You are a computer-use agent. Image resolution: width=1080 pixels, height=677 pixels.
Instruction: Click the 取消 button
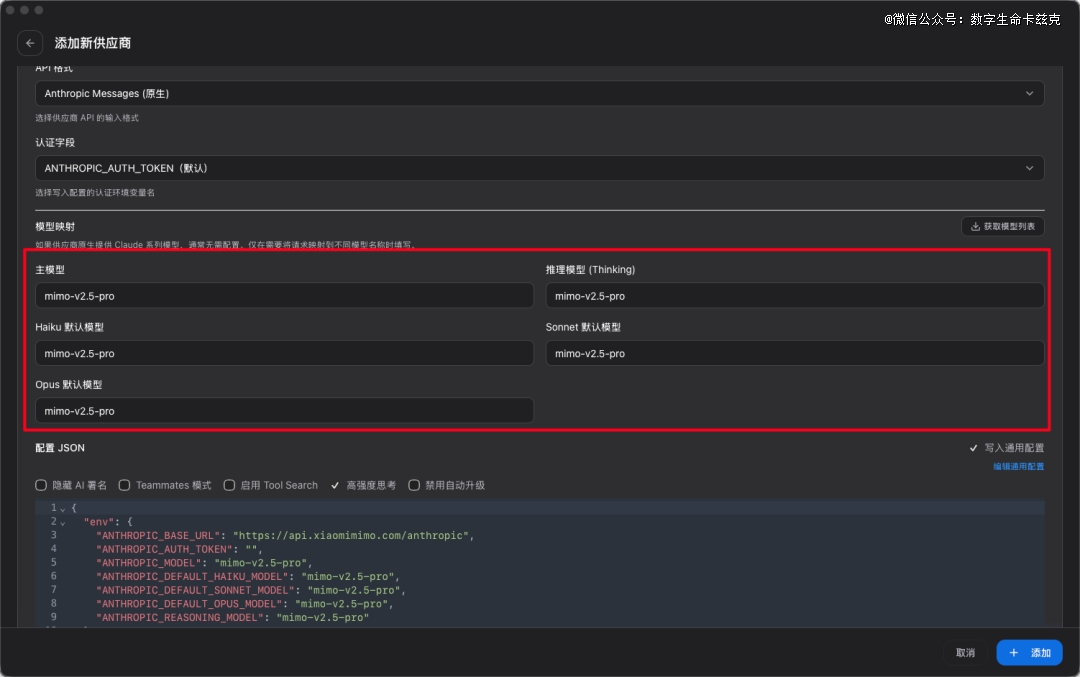click(x=965, y=653)
